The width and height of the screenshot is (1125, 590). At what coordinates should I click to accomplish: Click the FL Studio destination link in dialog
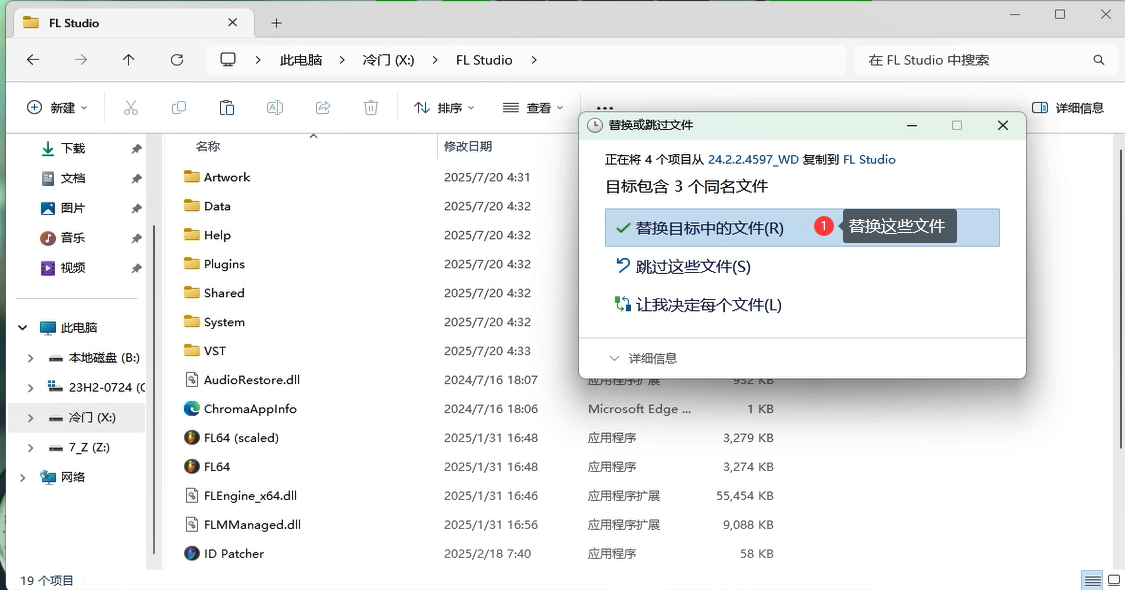869,159
